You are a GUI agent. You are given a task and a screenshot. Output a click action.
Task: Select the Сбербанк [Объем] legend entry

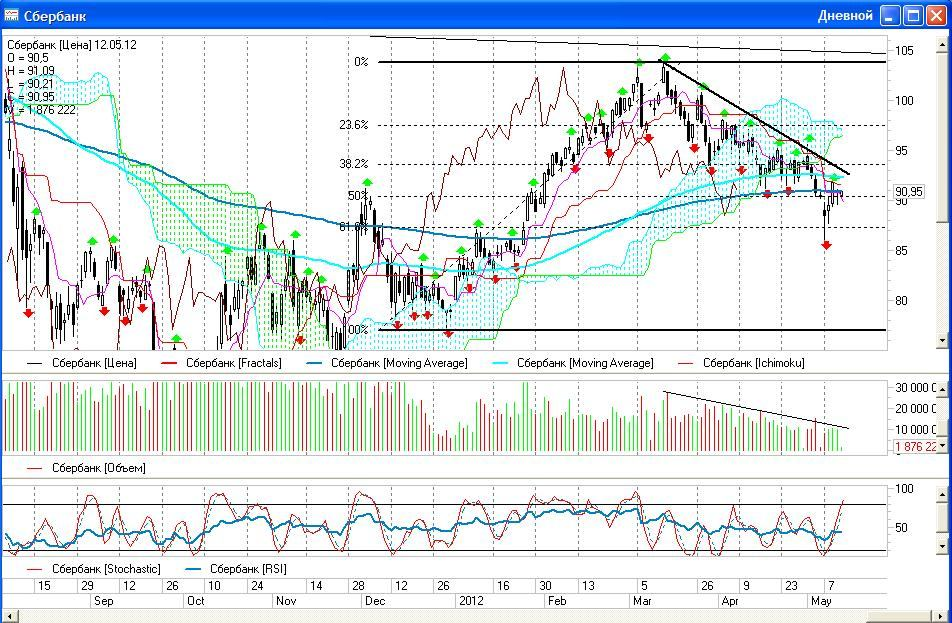(86, 468)
